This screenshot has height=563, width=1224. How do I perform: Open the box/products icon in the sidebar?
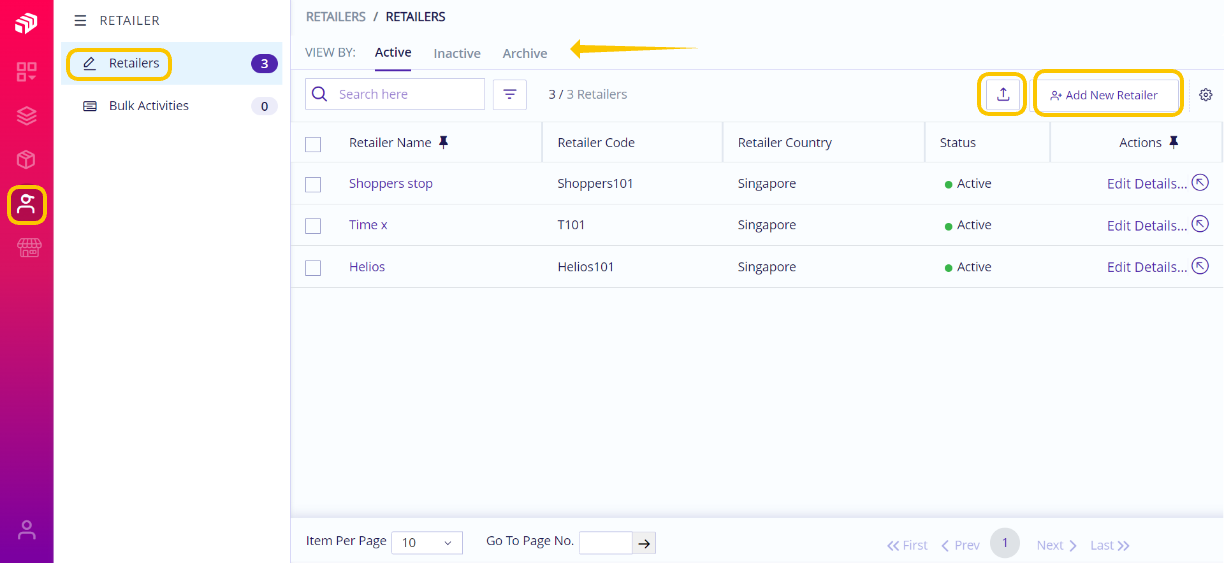(x=27, y=160)
